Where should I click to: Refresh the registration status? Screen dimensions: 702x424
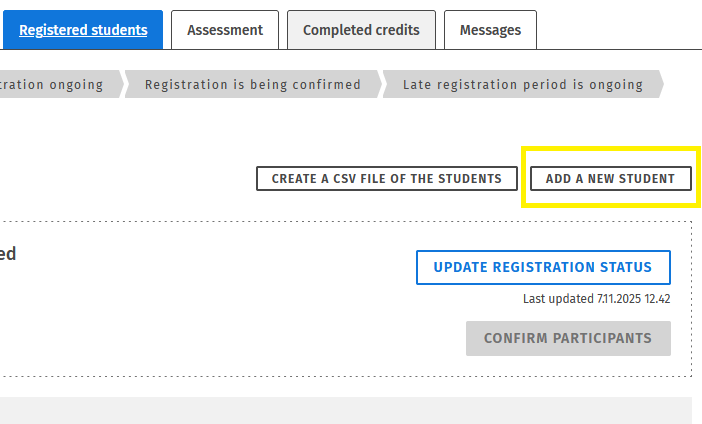[543, 268]
